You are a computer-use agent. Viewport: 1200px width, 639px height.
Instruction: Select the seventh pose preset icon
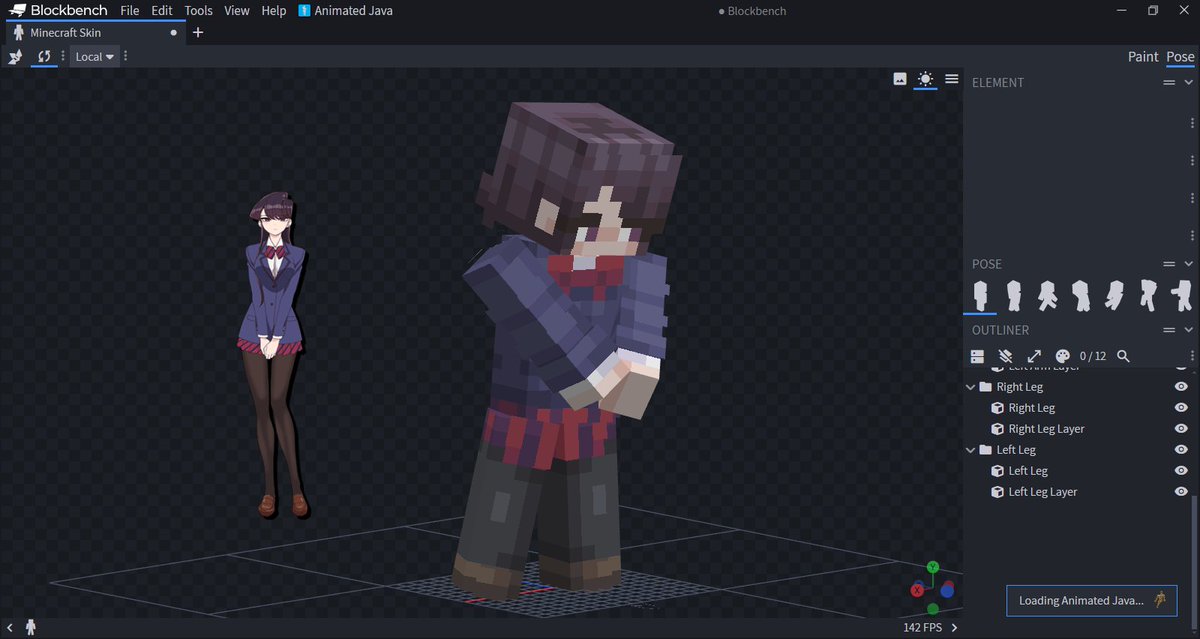[x=1180, y=295]
